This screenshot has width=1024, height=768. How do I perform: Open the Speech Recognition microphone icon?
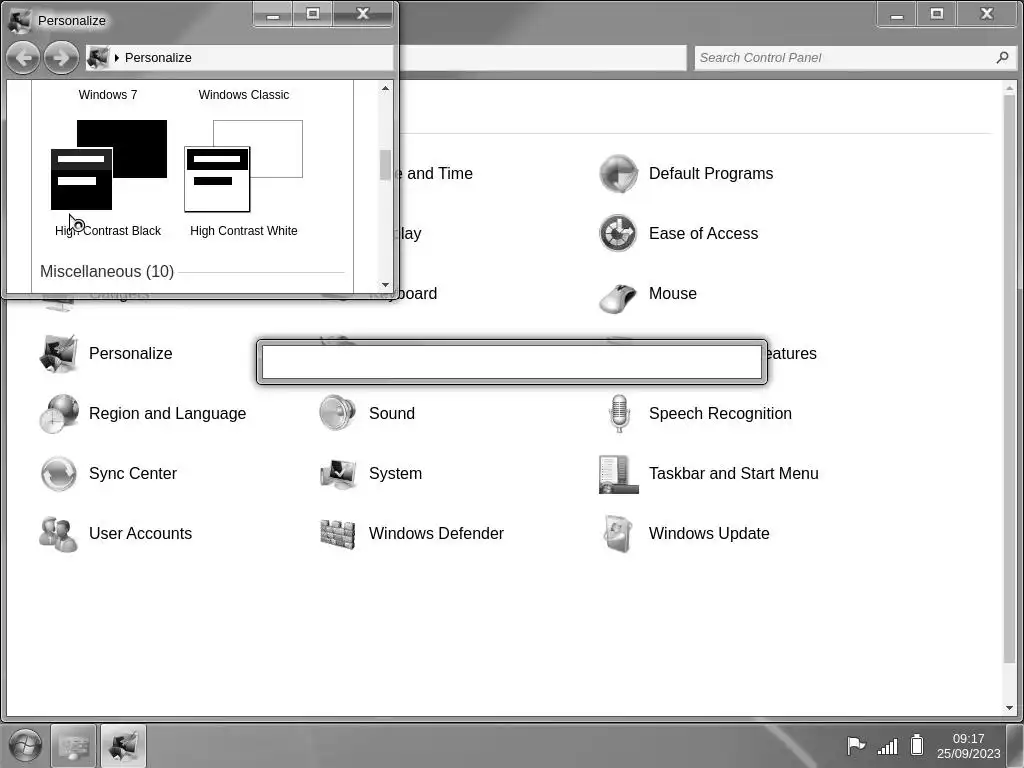click(618, 413)
